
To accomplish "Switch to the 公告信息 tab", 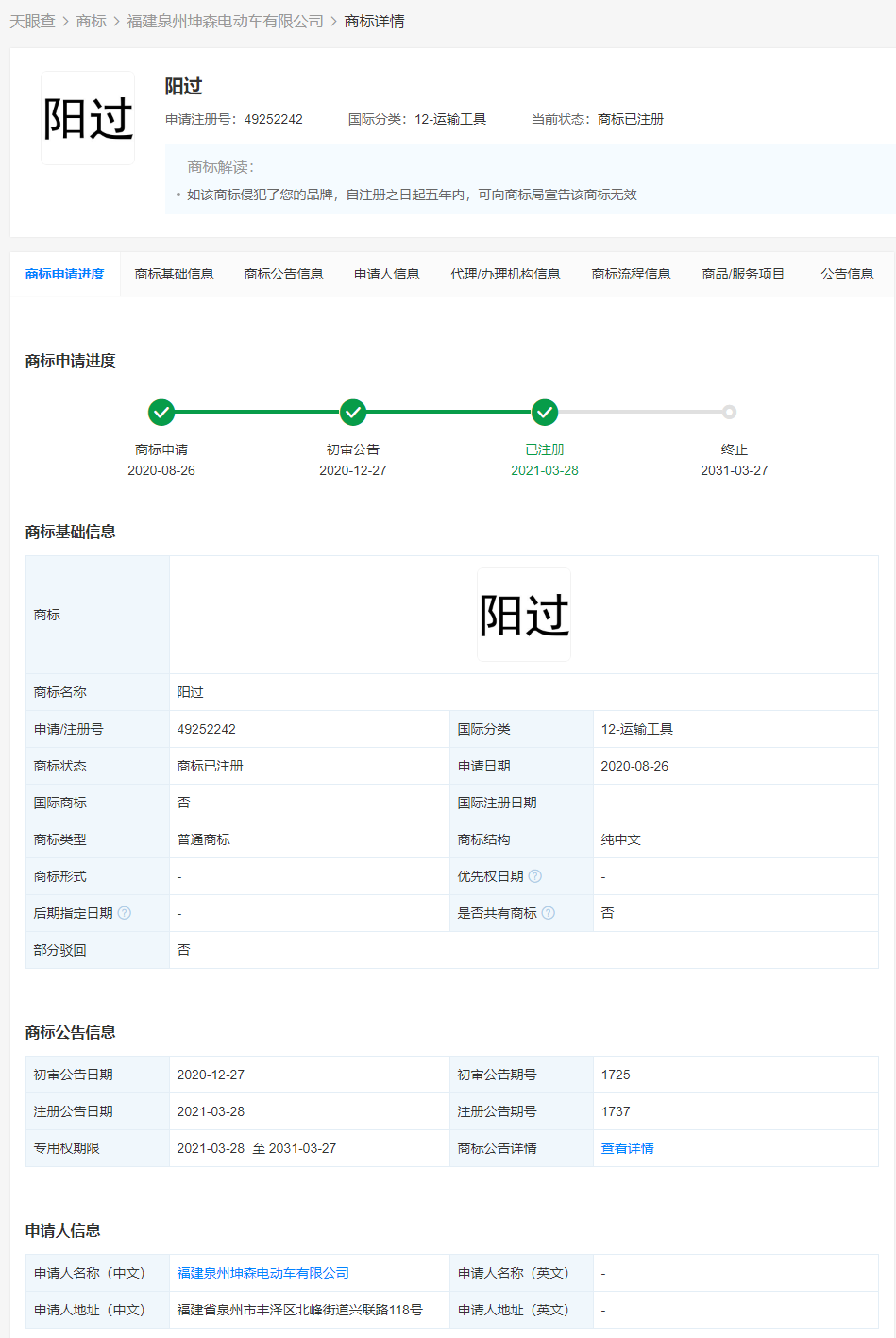I will pyautogui.click(x=847, y=274).
